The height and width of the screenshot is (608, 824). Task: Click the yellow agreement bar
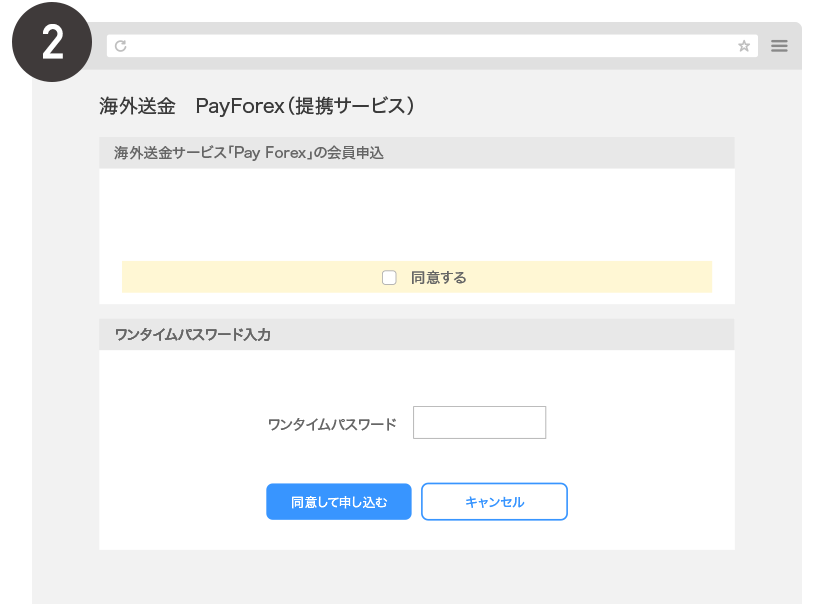(x=417, y=277)
